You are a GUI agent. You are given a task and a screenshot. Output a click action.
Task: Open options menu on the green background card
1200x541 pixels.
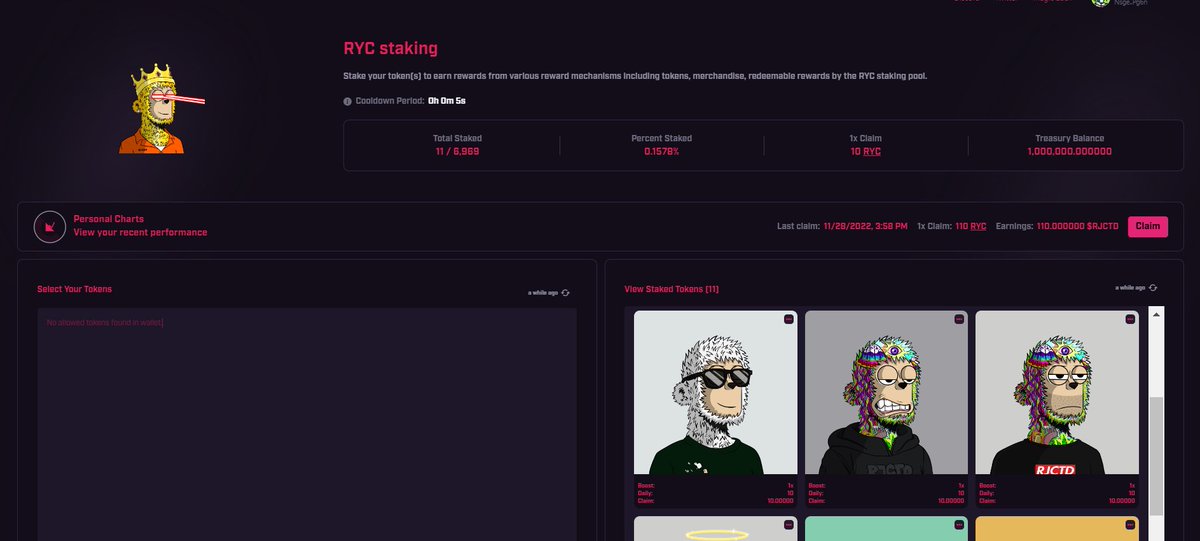(x=959, y=525)
